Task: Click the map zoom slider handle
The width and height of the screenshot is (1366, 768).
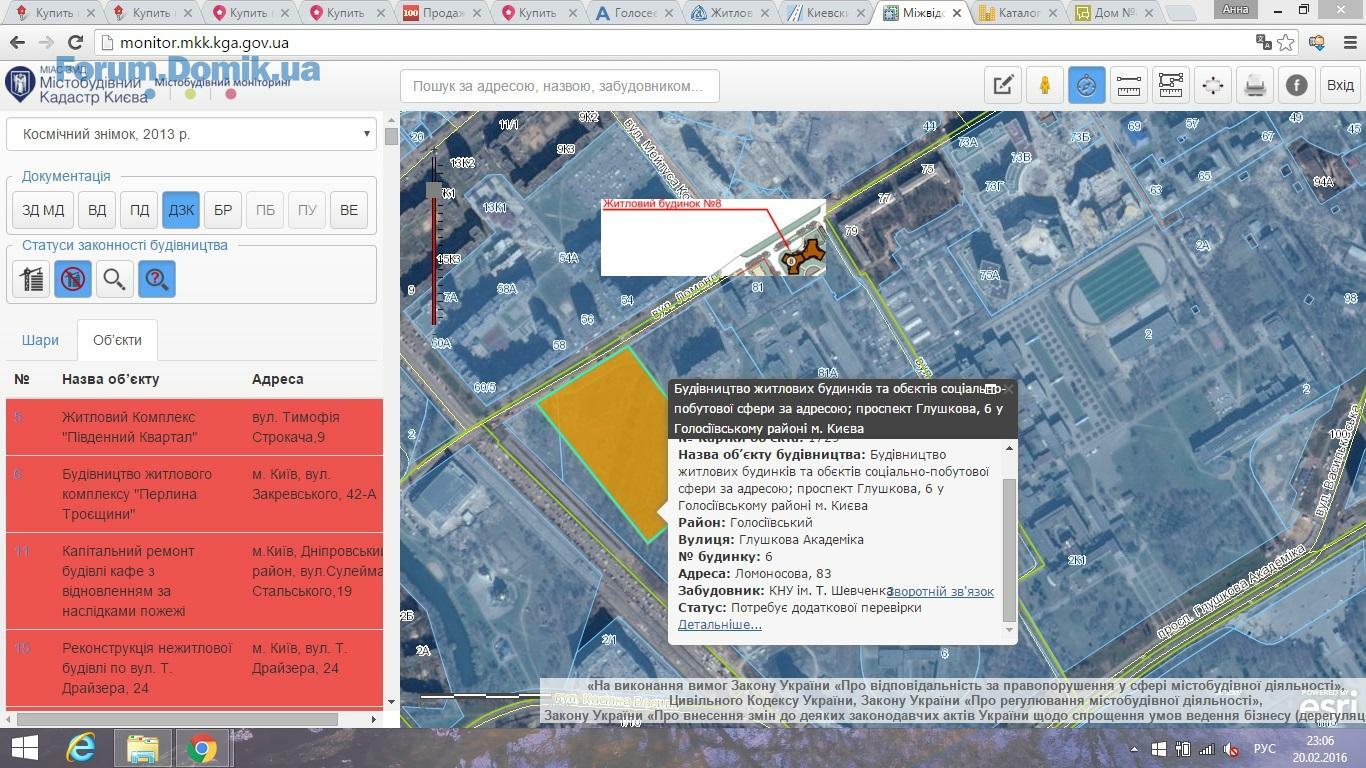Action: [434, 190]
